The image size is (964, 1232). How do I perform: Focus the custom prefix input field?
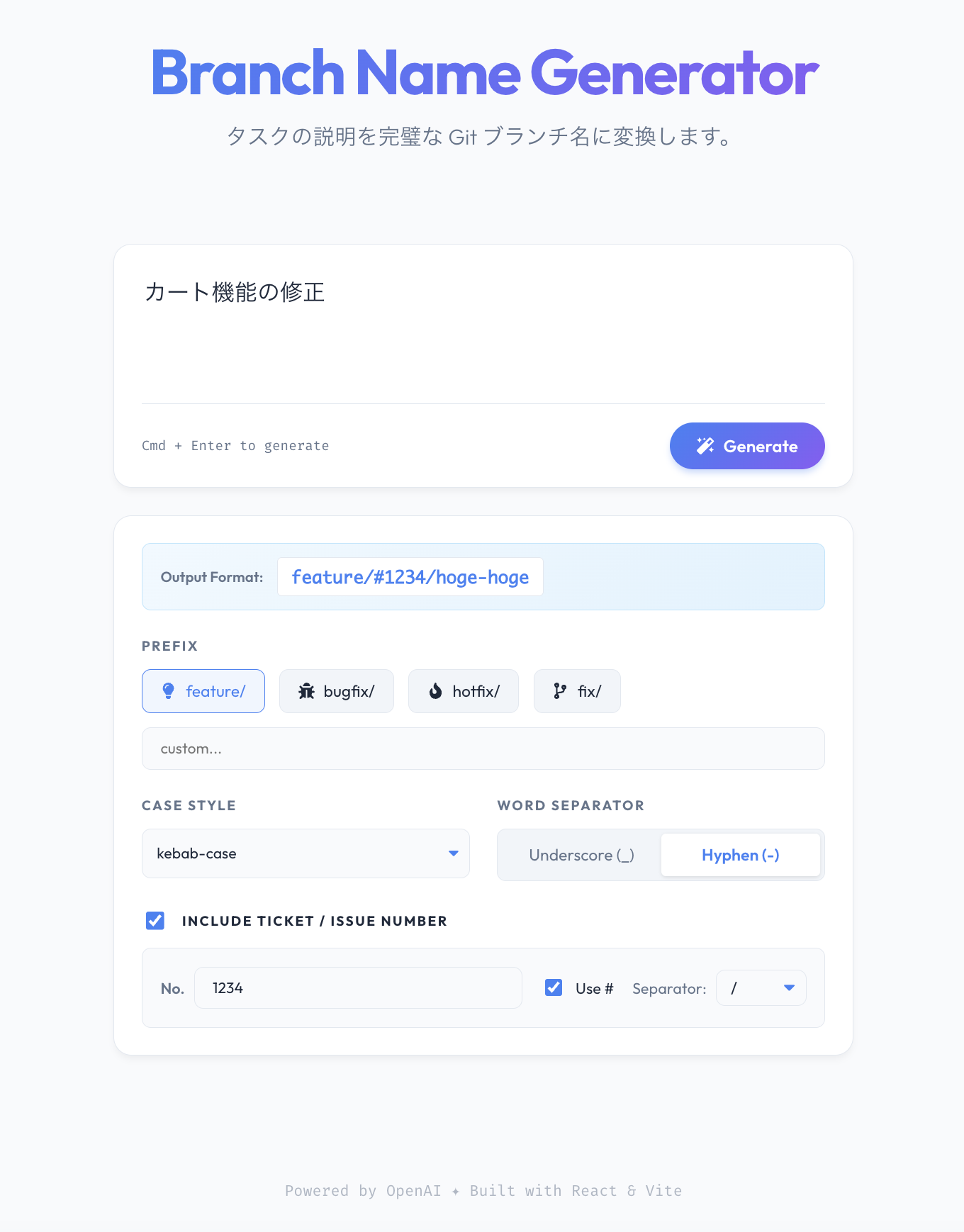coord(483,749)
